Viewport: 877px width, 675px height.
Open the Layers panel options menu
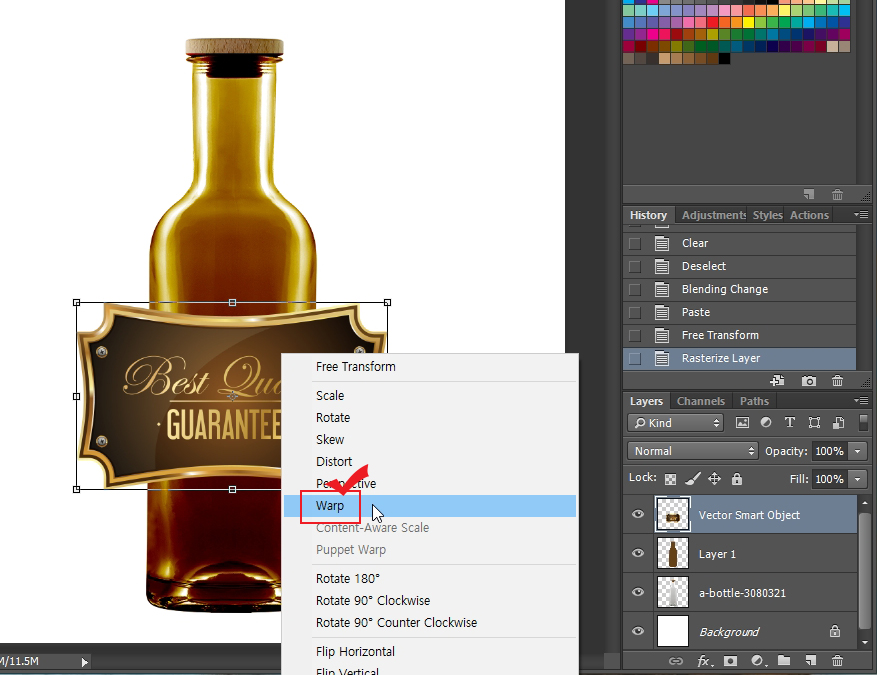pos(861,400)
